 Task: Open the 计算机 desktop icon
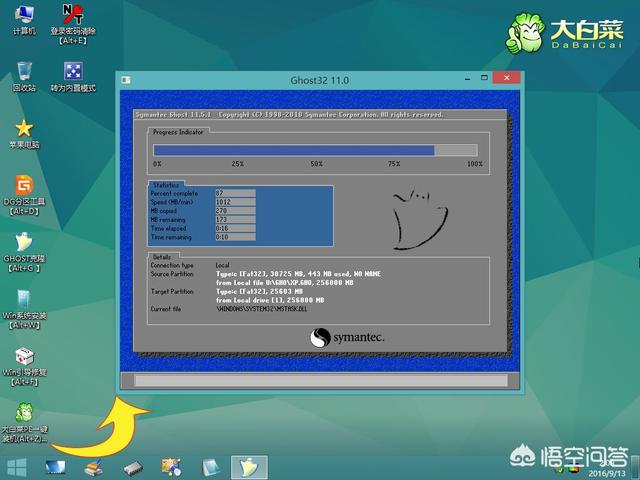(x=24, y=20)
